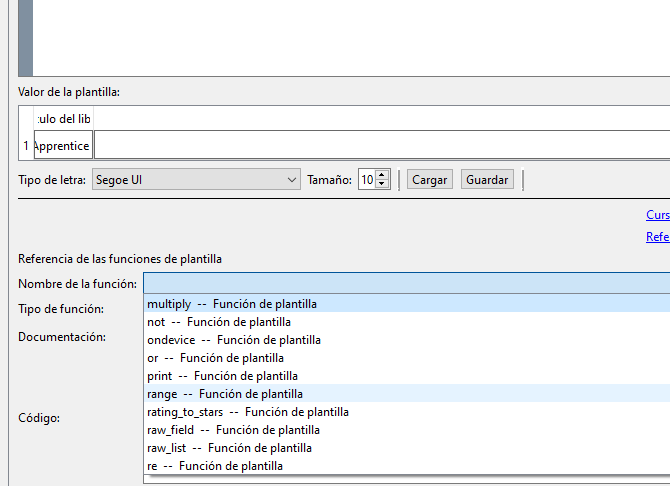Choose raw_field function entry
Screen dimensions: 670x486
[407, 430]
